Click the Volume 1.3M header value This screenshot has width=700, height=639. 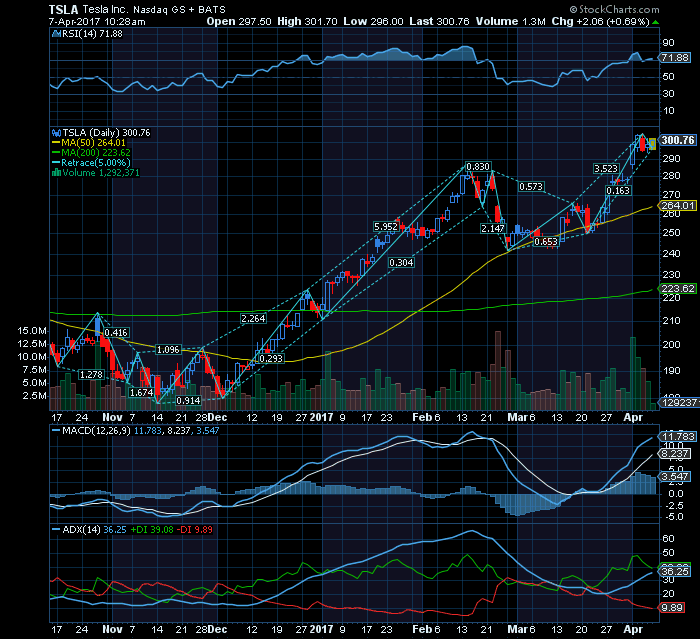(x=510, y=21)
